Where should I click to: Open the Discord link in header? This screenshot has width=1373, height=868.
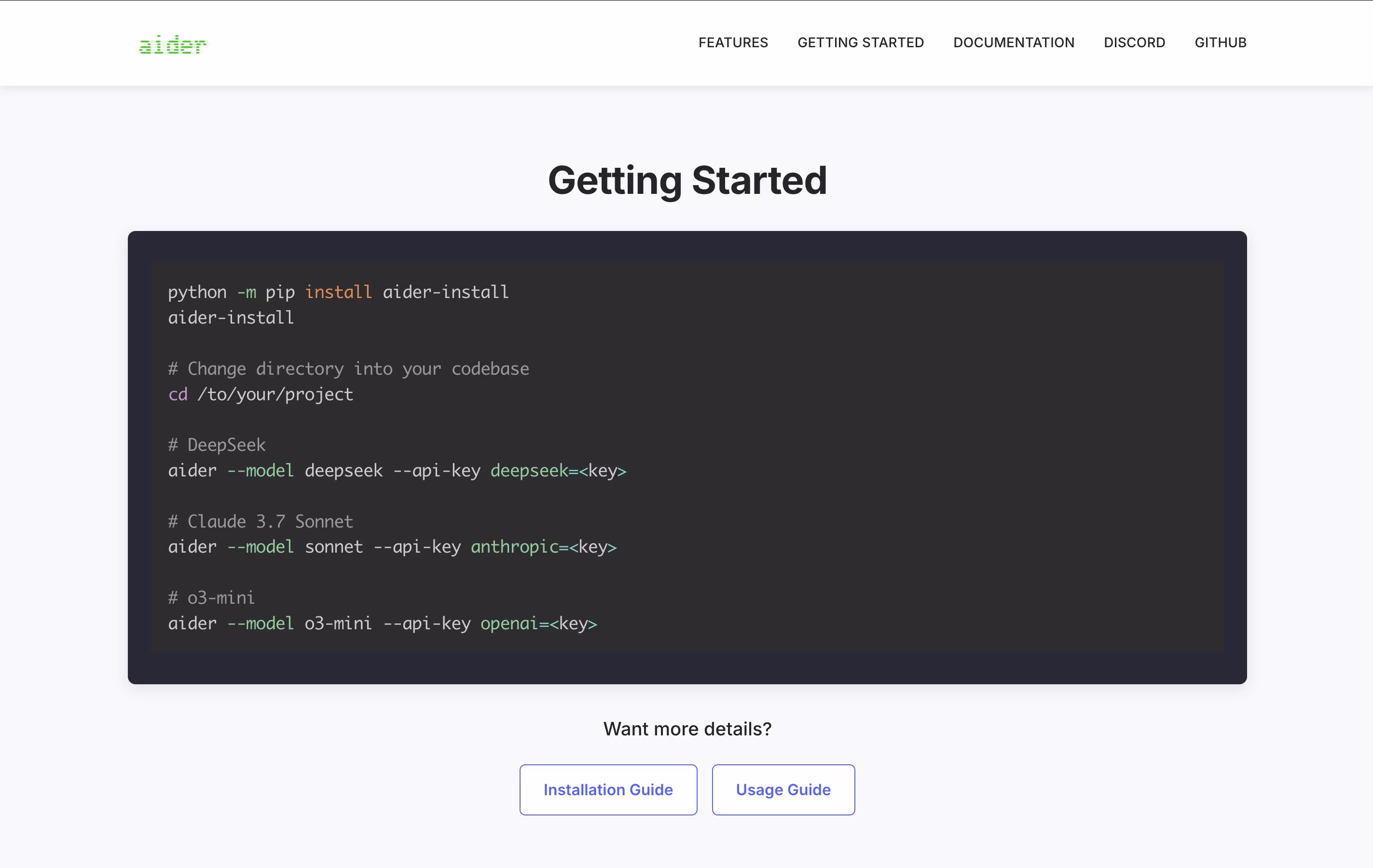coord(1134,43)
